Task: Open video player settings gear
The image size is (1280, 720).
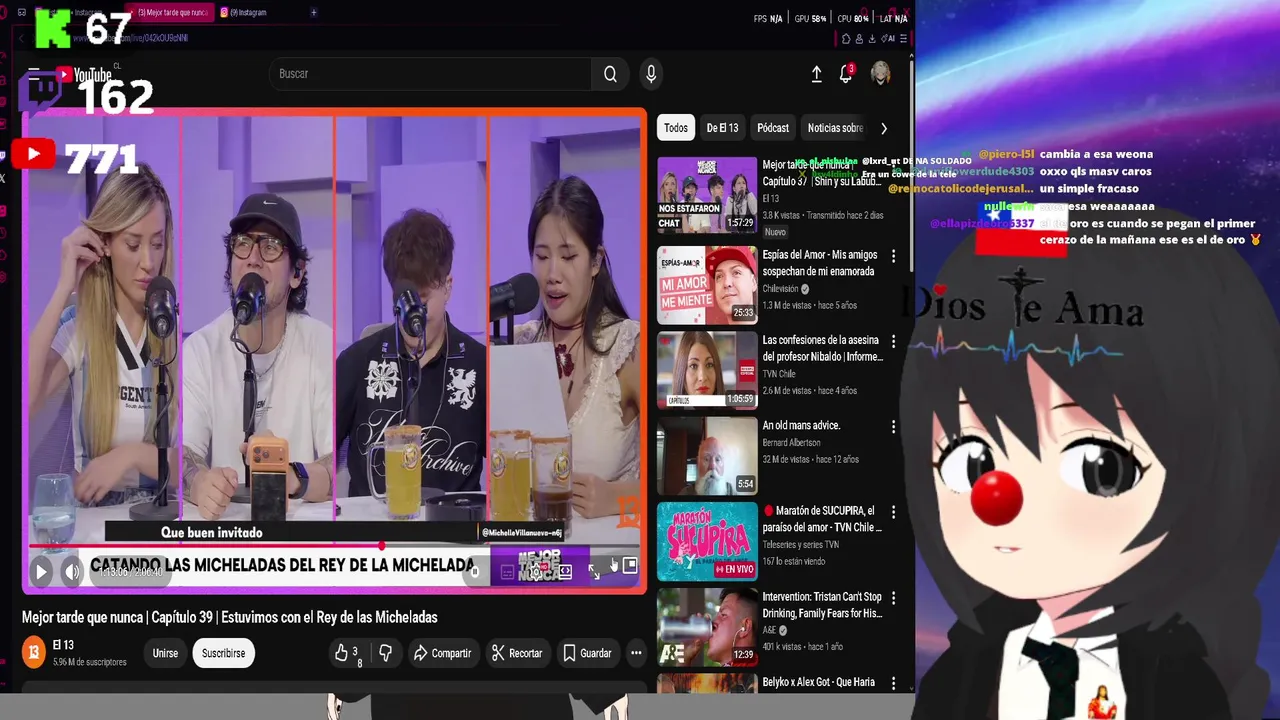Action: click(536, 572)
